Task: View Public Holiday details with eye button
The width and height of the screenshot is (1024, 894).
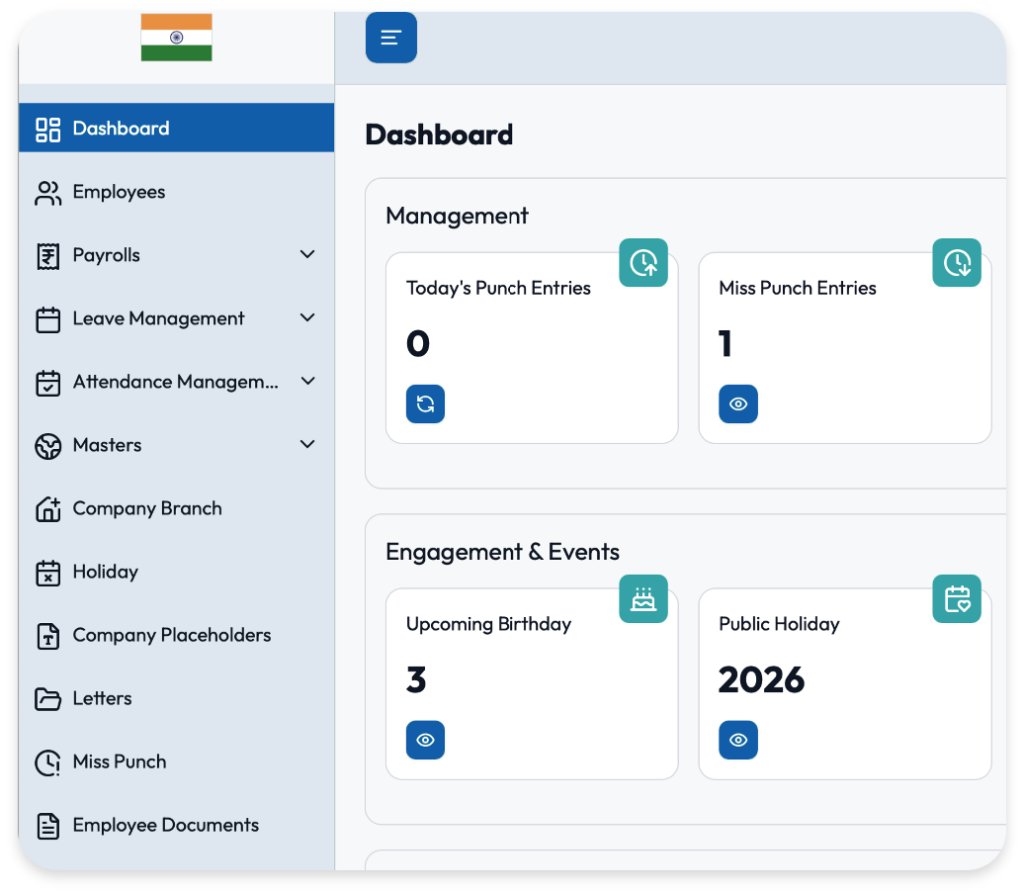Action: click(738, 740)
